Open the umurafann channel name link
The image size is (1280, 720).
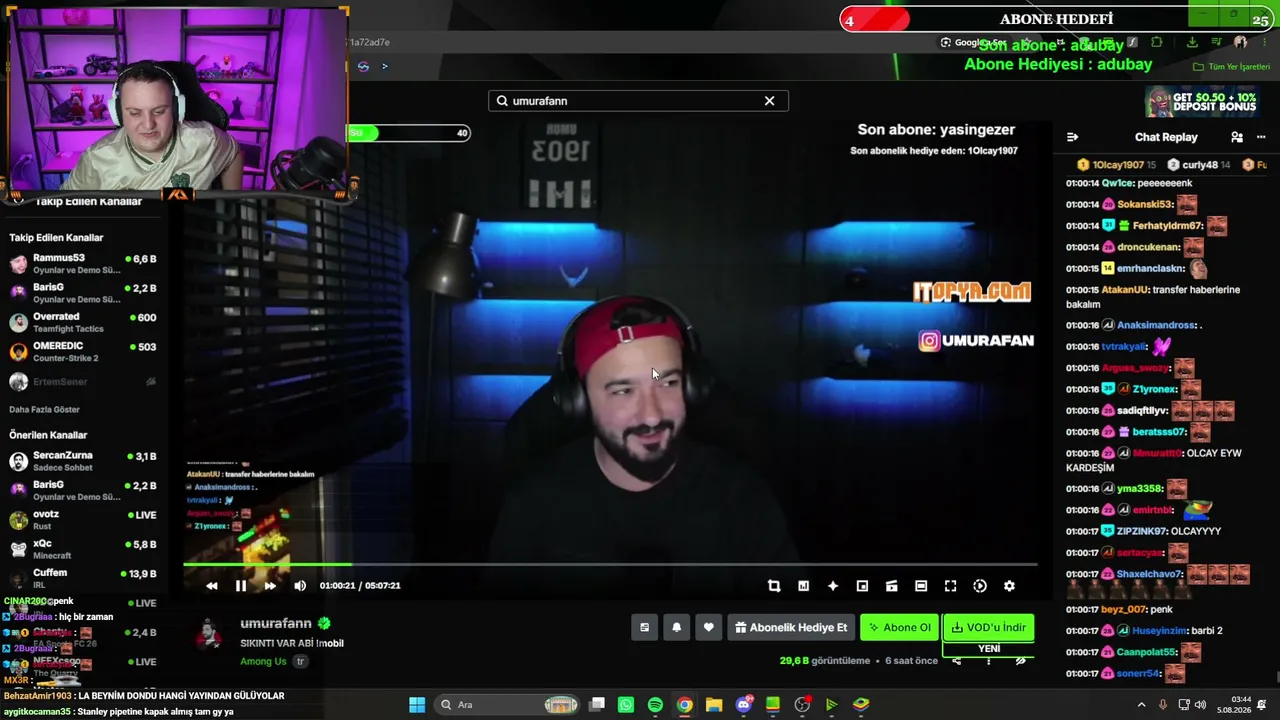276,623
